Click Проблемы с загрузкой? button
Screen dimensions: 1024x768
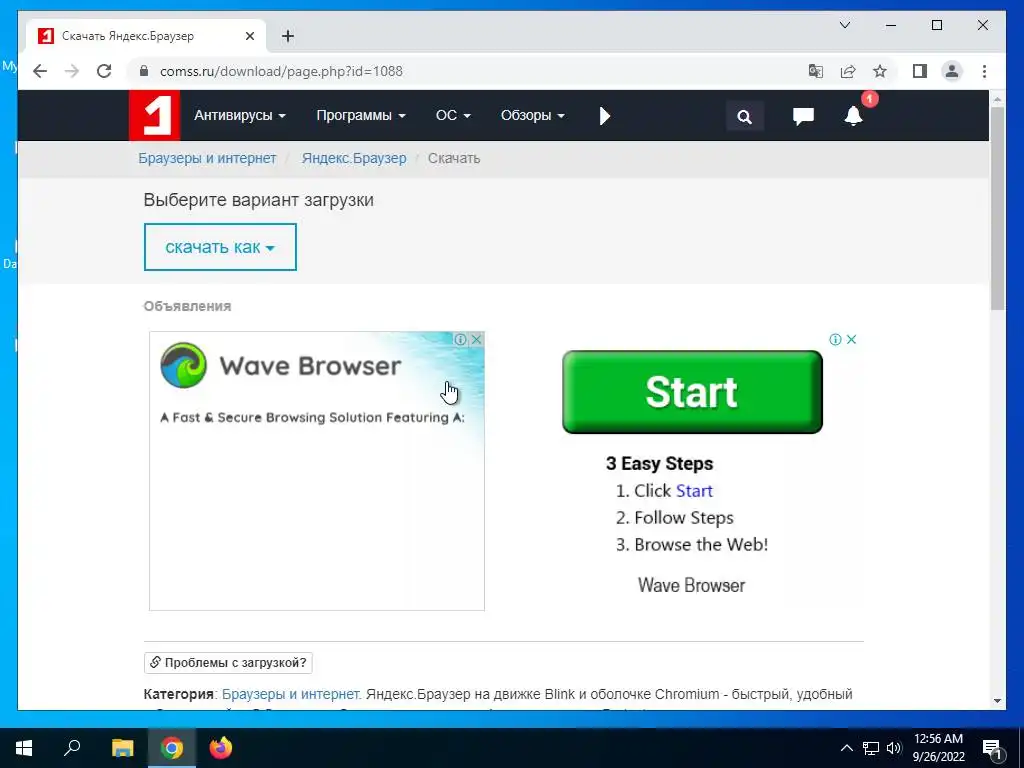point(228,663)
